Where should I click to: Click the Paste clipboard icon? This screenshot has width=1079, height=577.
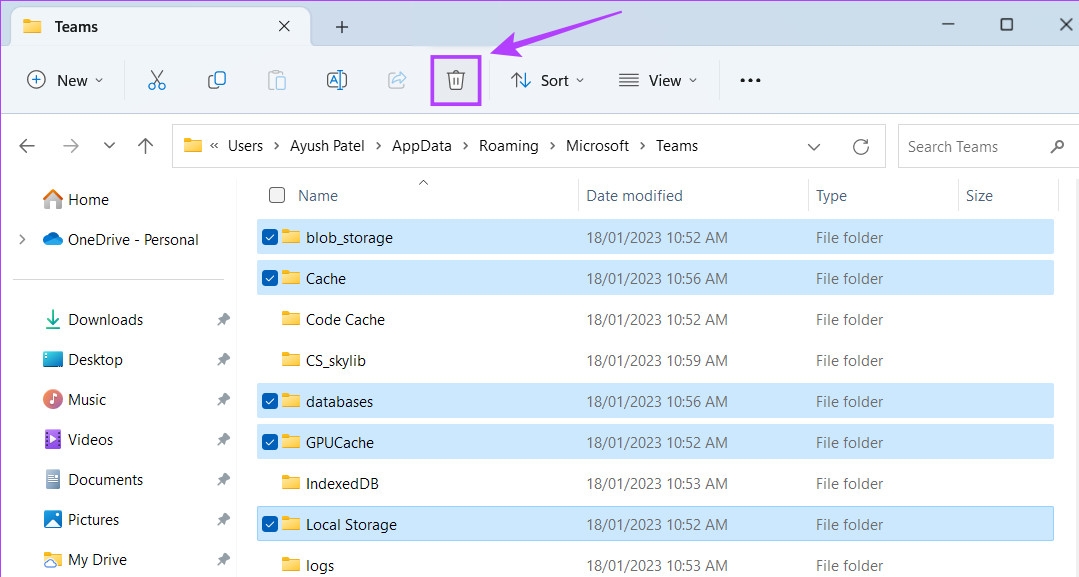pos(277,81)
